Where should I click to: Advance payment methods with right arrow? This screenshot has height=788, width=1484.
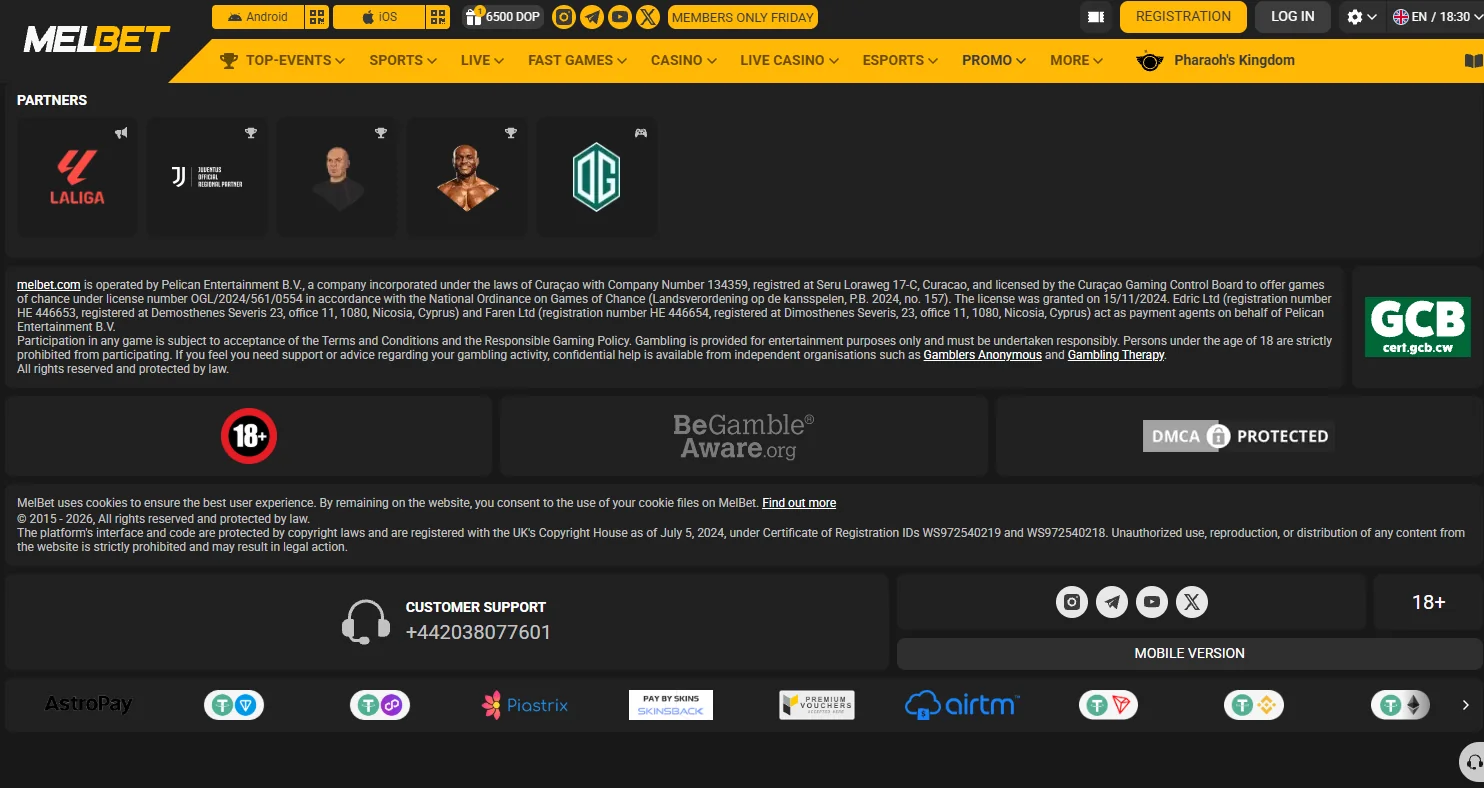click(1466, 705)
